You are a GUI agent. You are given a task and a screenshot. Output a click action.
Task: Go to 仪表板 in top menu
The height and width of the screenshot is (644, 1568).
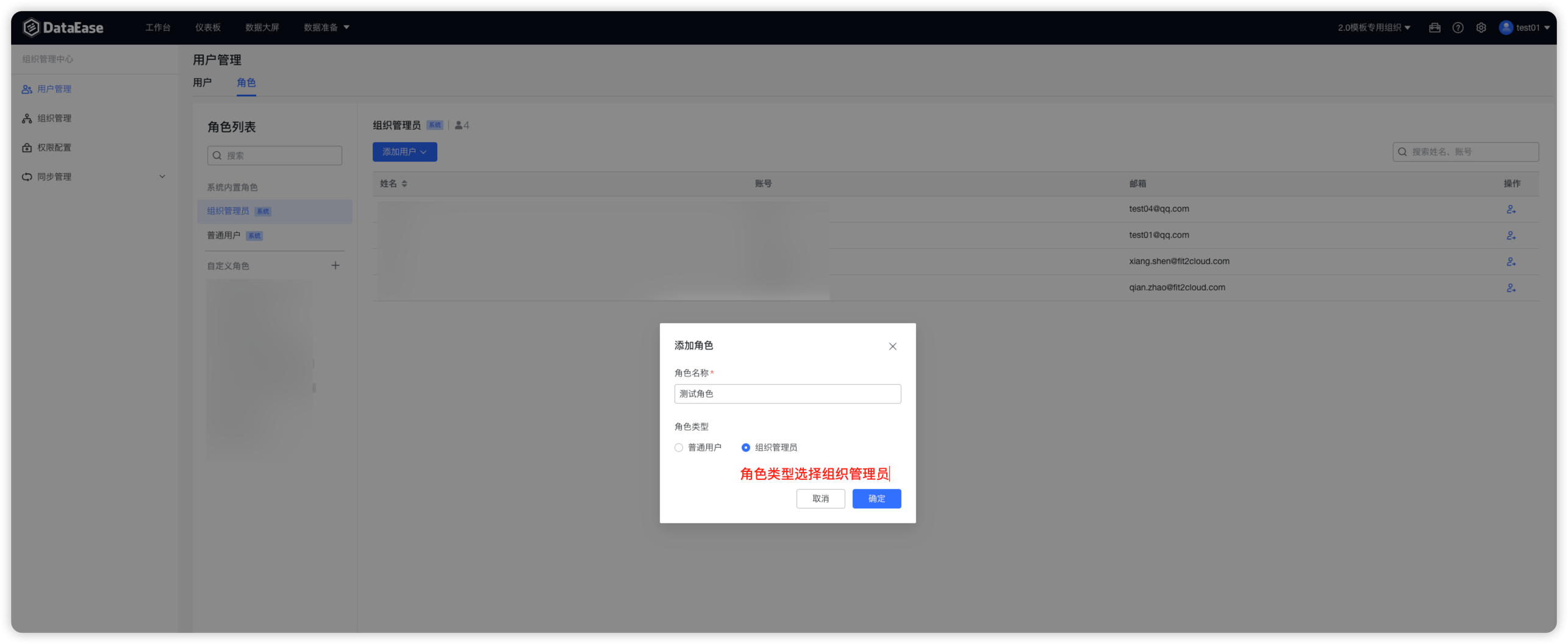pos(207,27)
